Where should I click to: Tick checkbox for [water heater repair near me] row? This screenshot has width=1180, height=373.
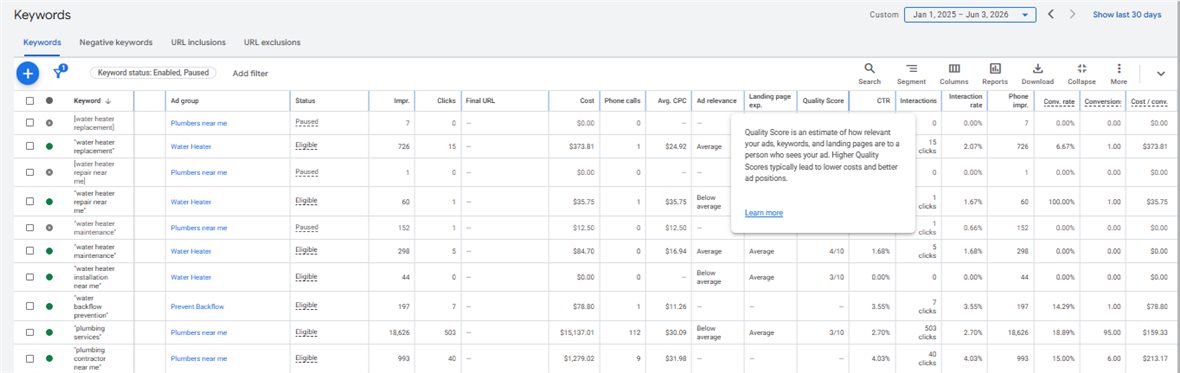click(30, 172)
